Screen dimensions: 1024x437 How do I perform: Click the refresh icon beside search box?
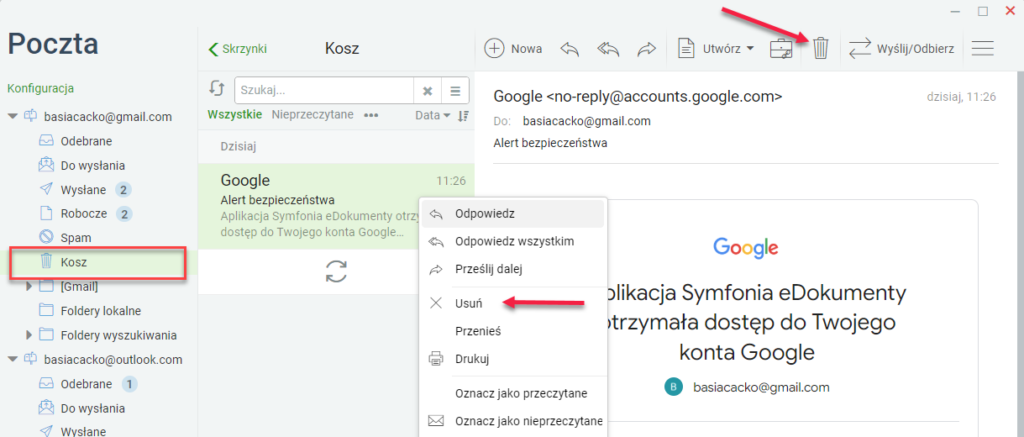coord(216,88)
